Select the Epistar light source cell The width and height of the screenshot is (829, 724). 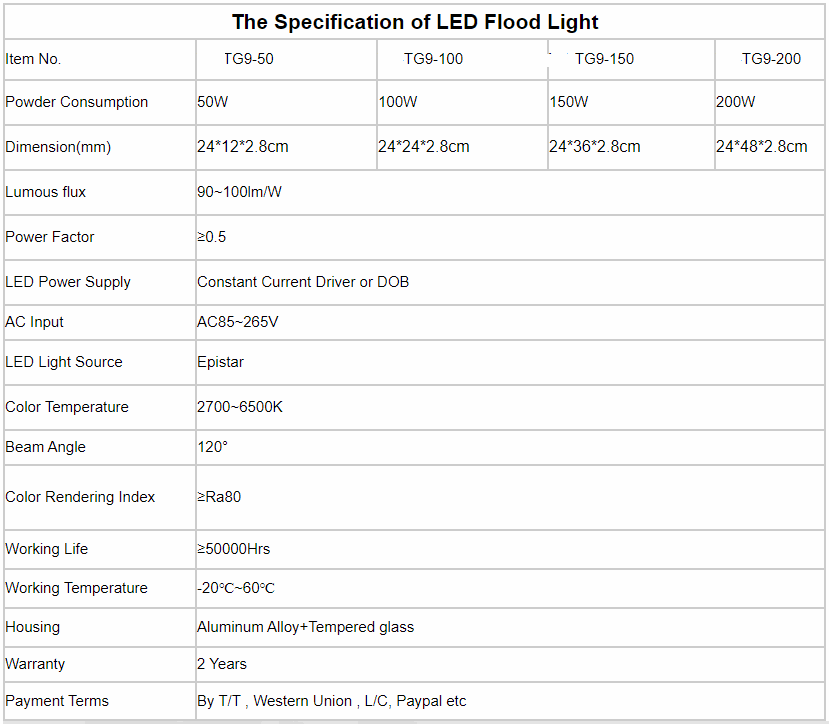coord(220,362)
